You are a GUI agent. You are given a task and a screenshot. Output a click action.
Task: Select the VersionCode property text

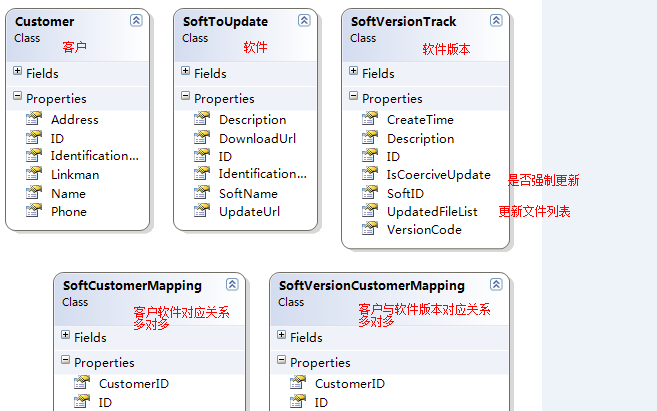point(424,230)
